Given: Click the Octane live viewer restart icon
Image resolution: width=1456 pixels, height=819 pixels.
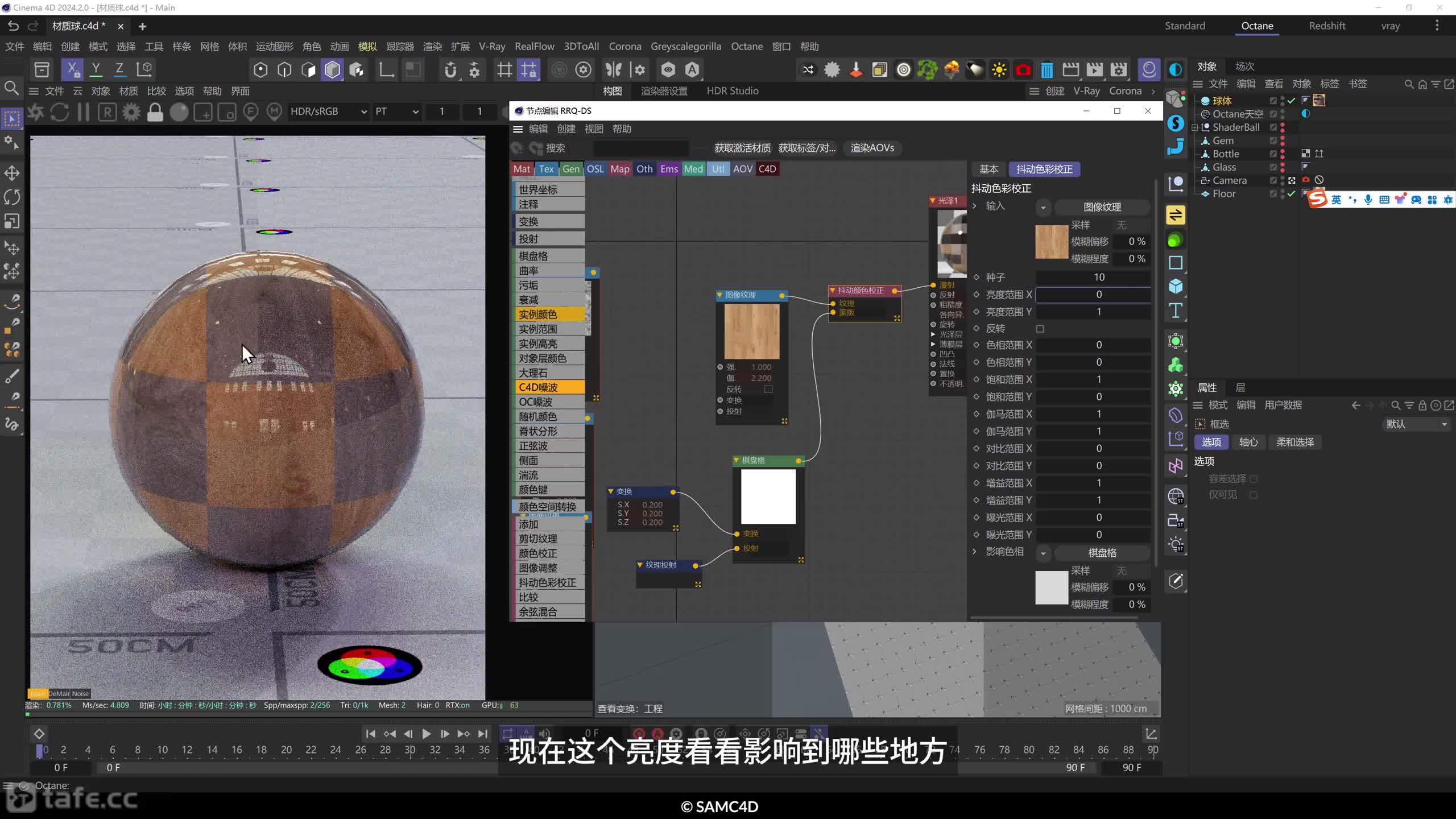Looking at the screenshot, I should pos(60,112).
